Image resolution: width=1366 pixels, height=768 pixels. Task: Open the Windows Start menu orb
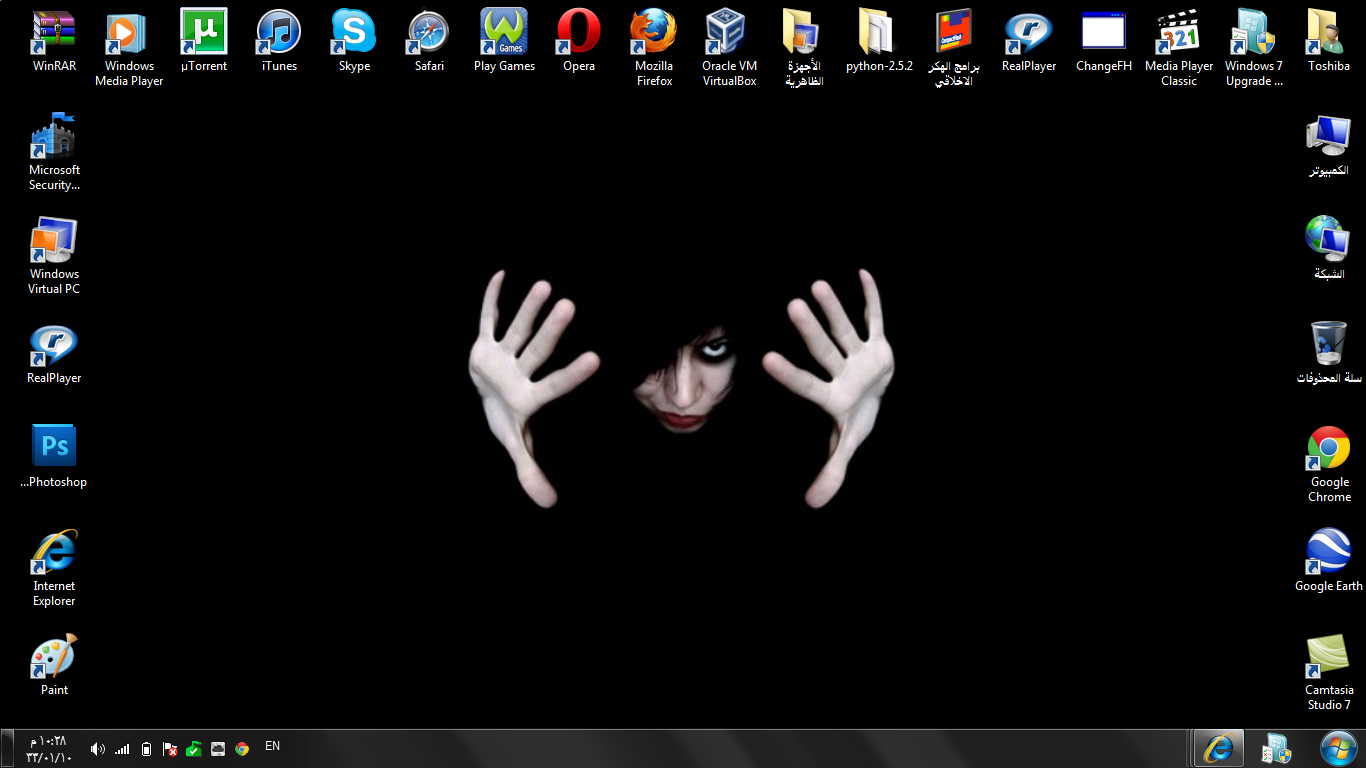1338,748
